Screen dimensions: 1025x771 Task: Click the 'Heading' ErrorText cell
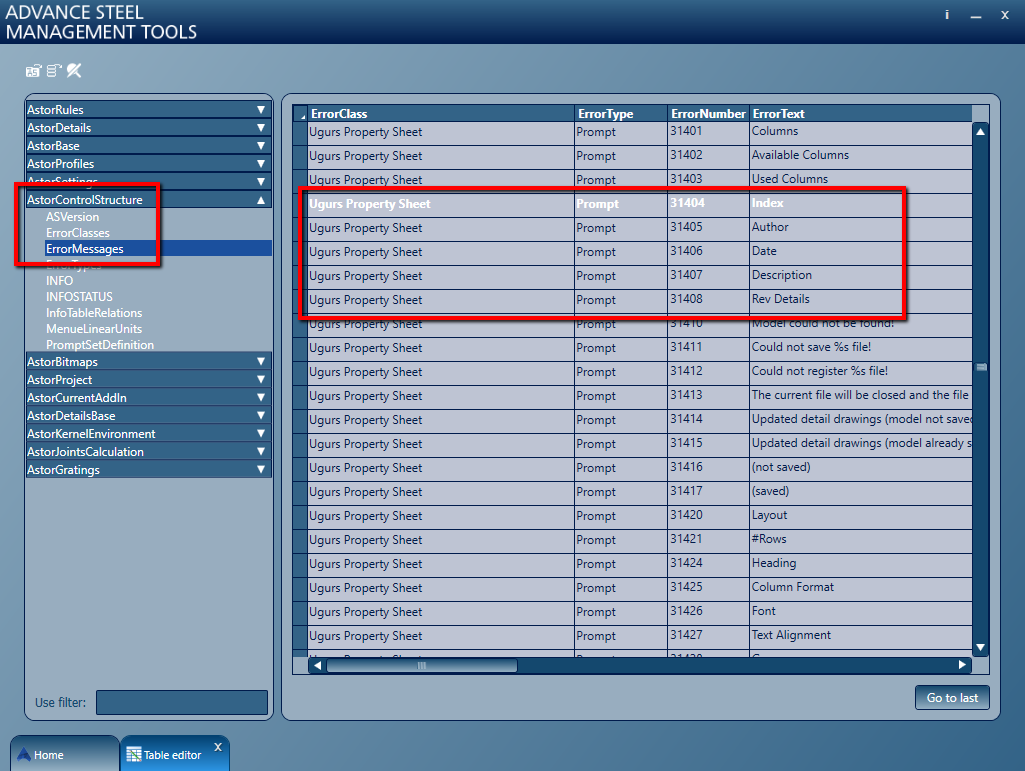[861, 564]
